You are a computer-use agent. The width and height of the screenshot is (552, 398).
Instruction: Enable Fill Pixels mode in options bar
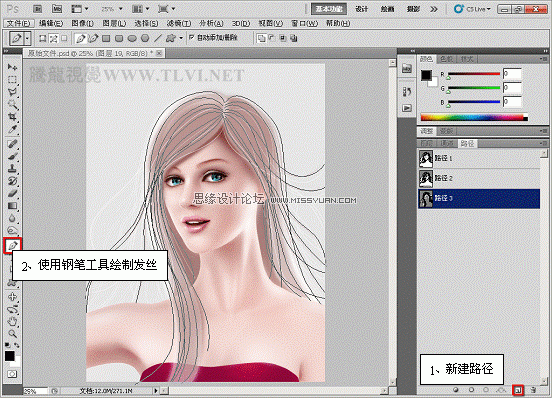click(x=64, y=38)
